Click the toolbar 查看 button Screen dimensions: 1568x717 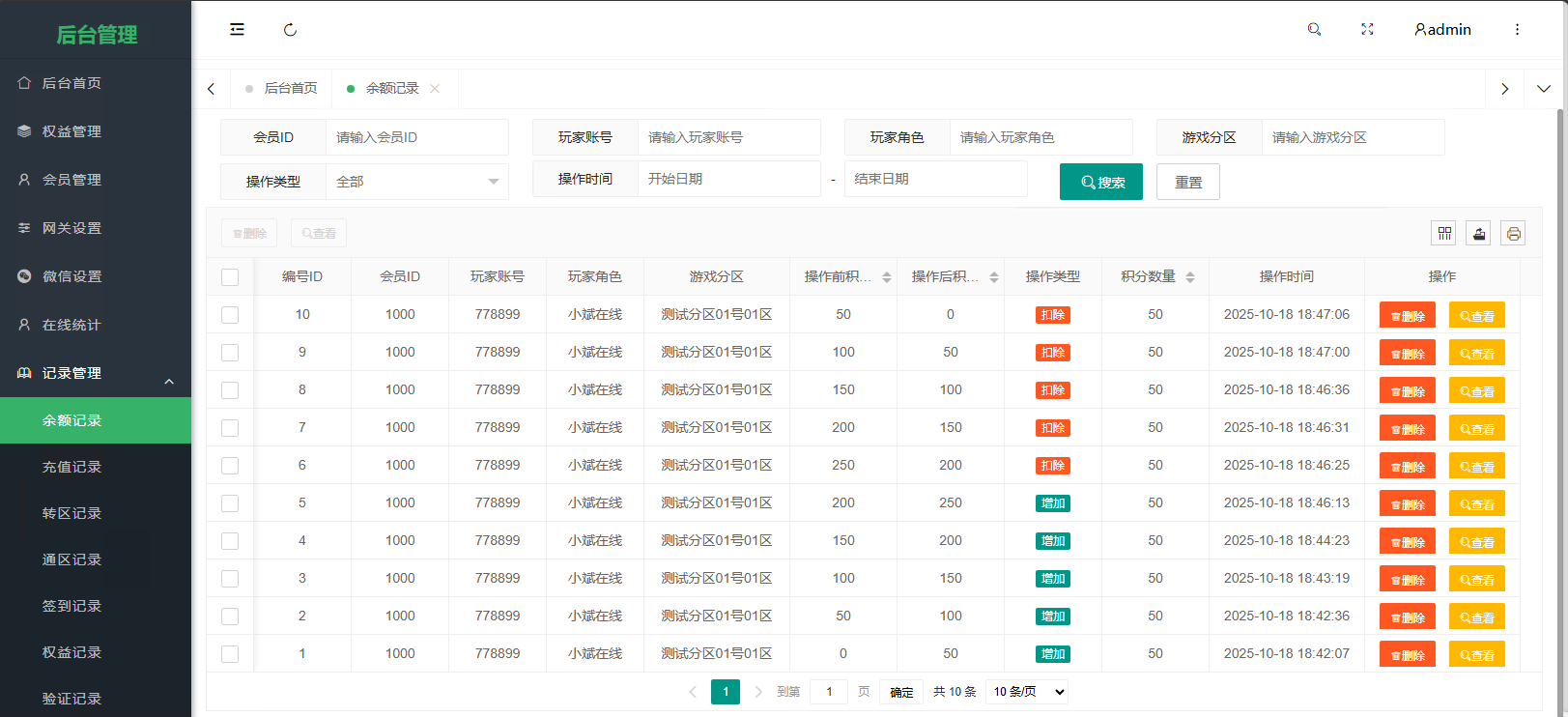pyautogui.click(x=319, y=233)
